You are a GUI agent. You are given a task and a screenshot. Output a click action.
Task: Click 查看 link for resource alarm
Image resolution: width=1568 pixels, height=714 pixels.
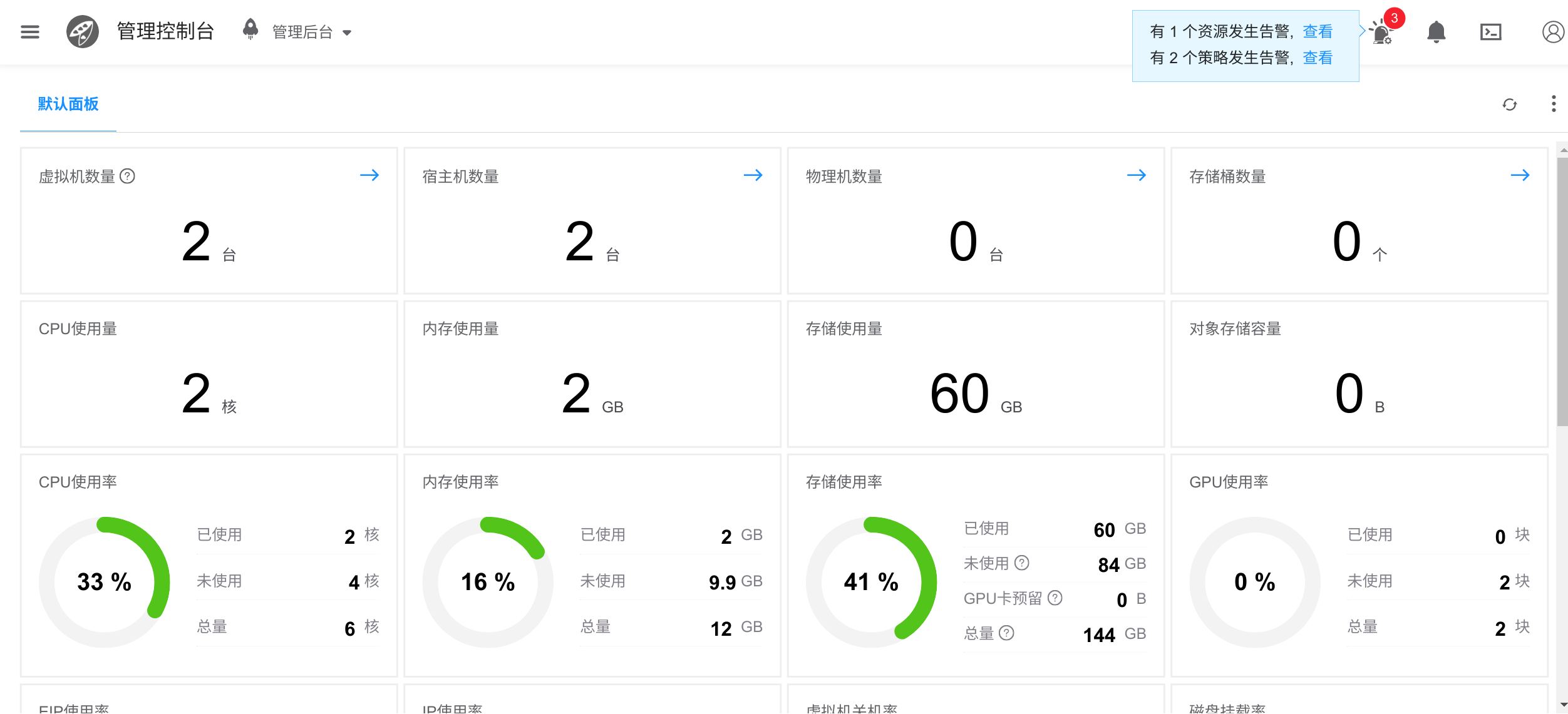(x=1318, y=31)
